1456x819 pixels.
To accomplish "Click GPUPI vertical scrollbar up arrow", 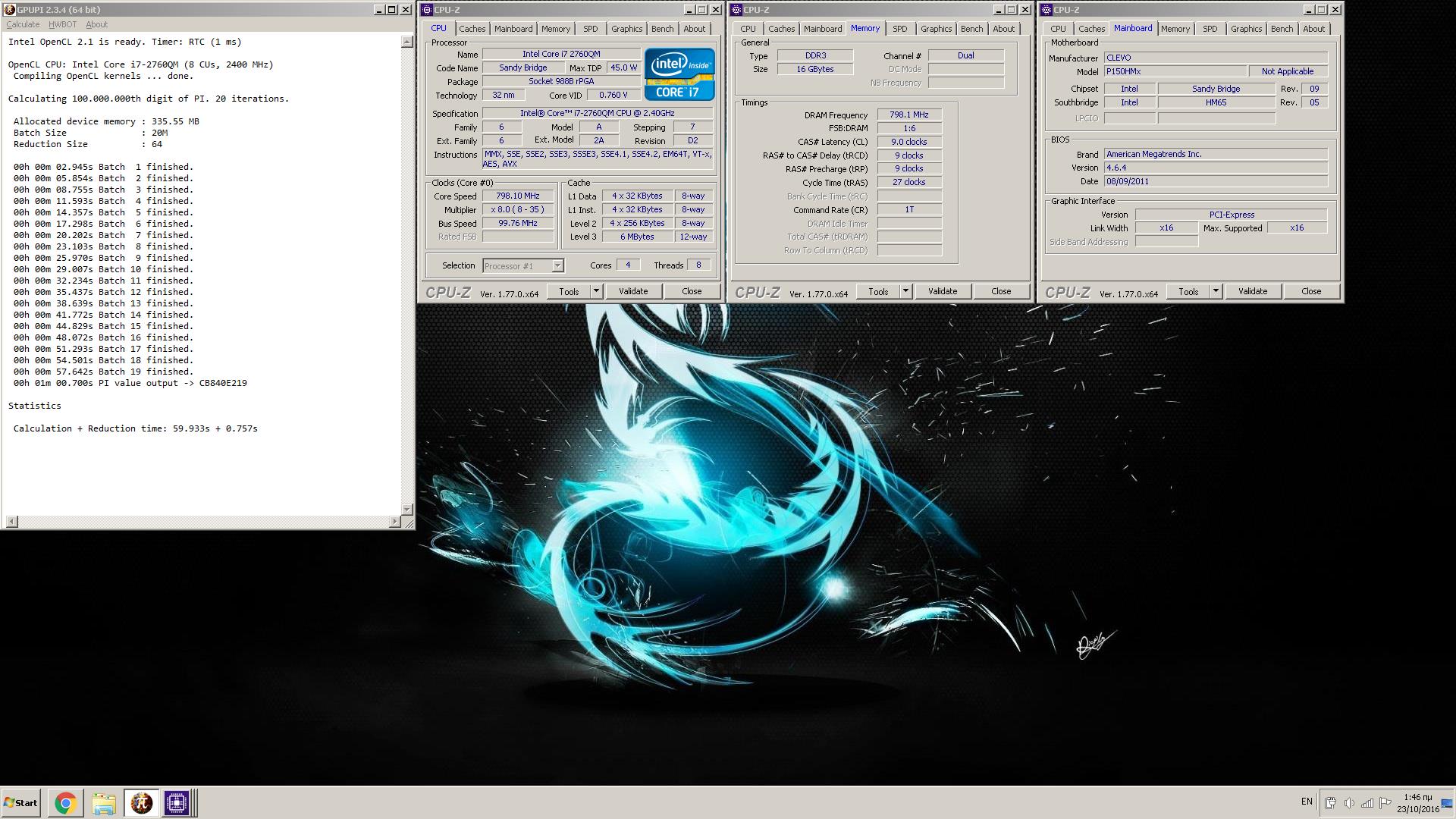I will (407, 42).
